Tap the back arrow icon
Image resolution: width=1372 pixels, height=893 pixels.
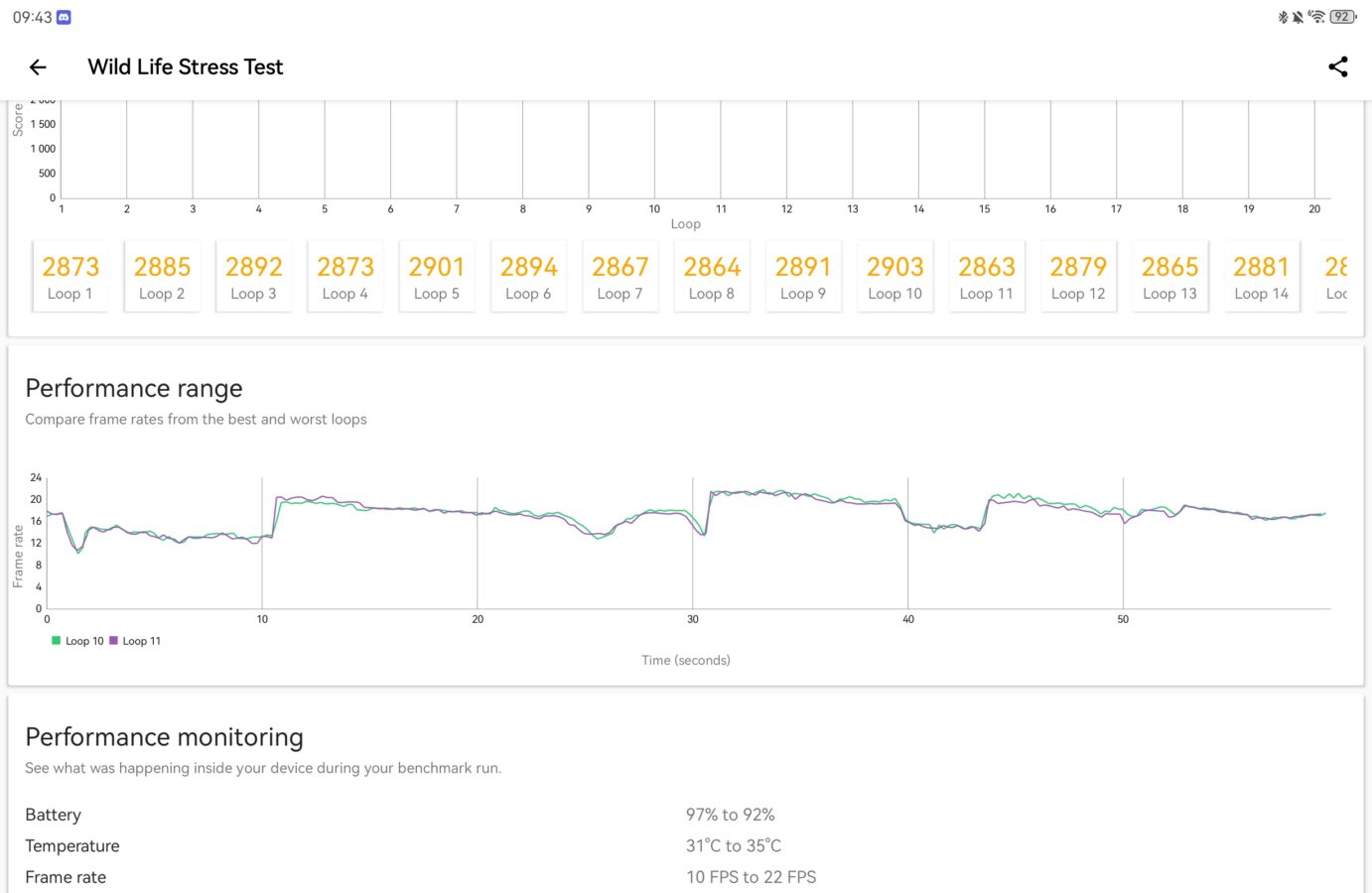tap(38, 66)
